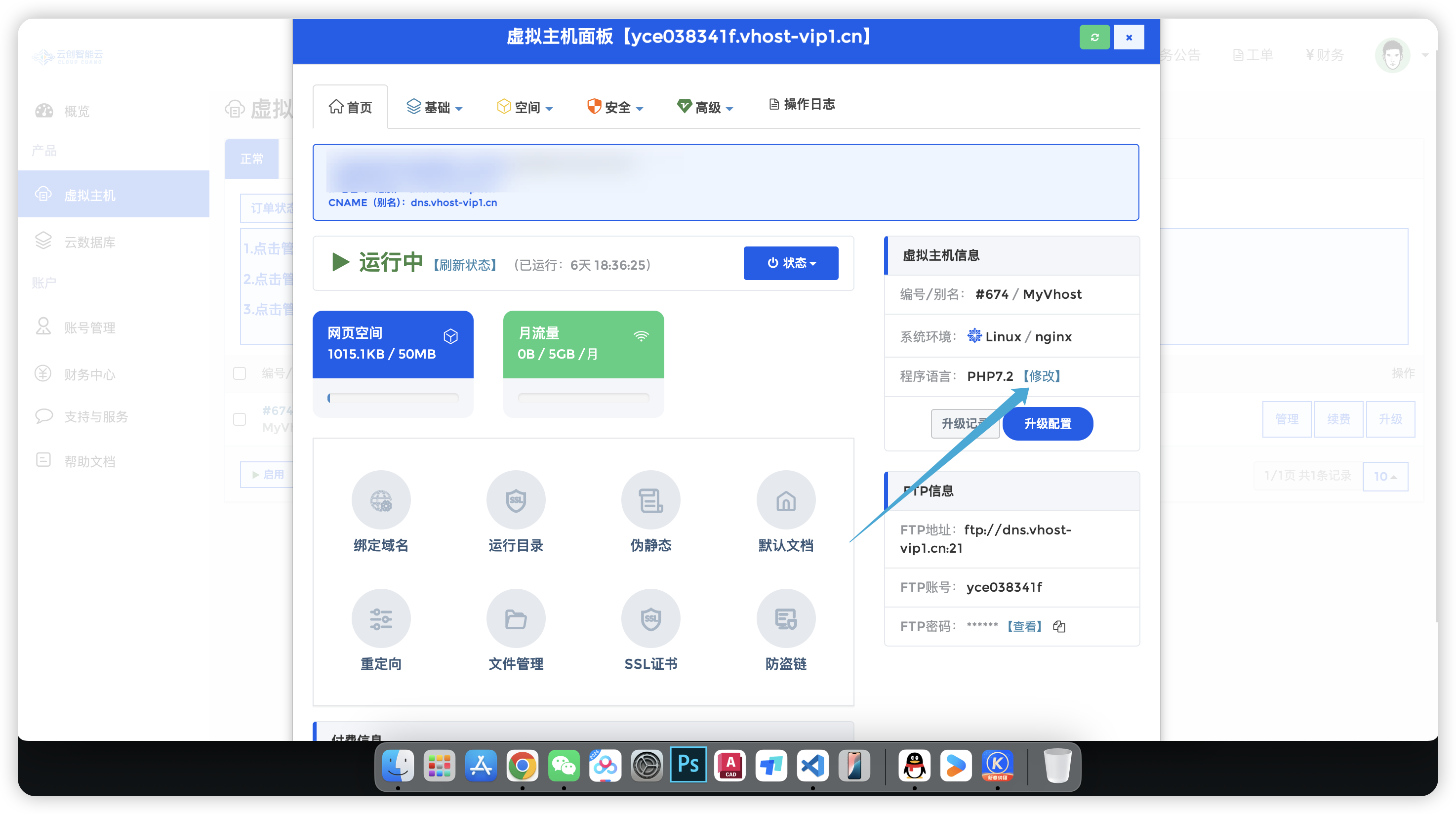Click the user avatar in top bar
Screen dimensions: 1456x814
1392,55
